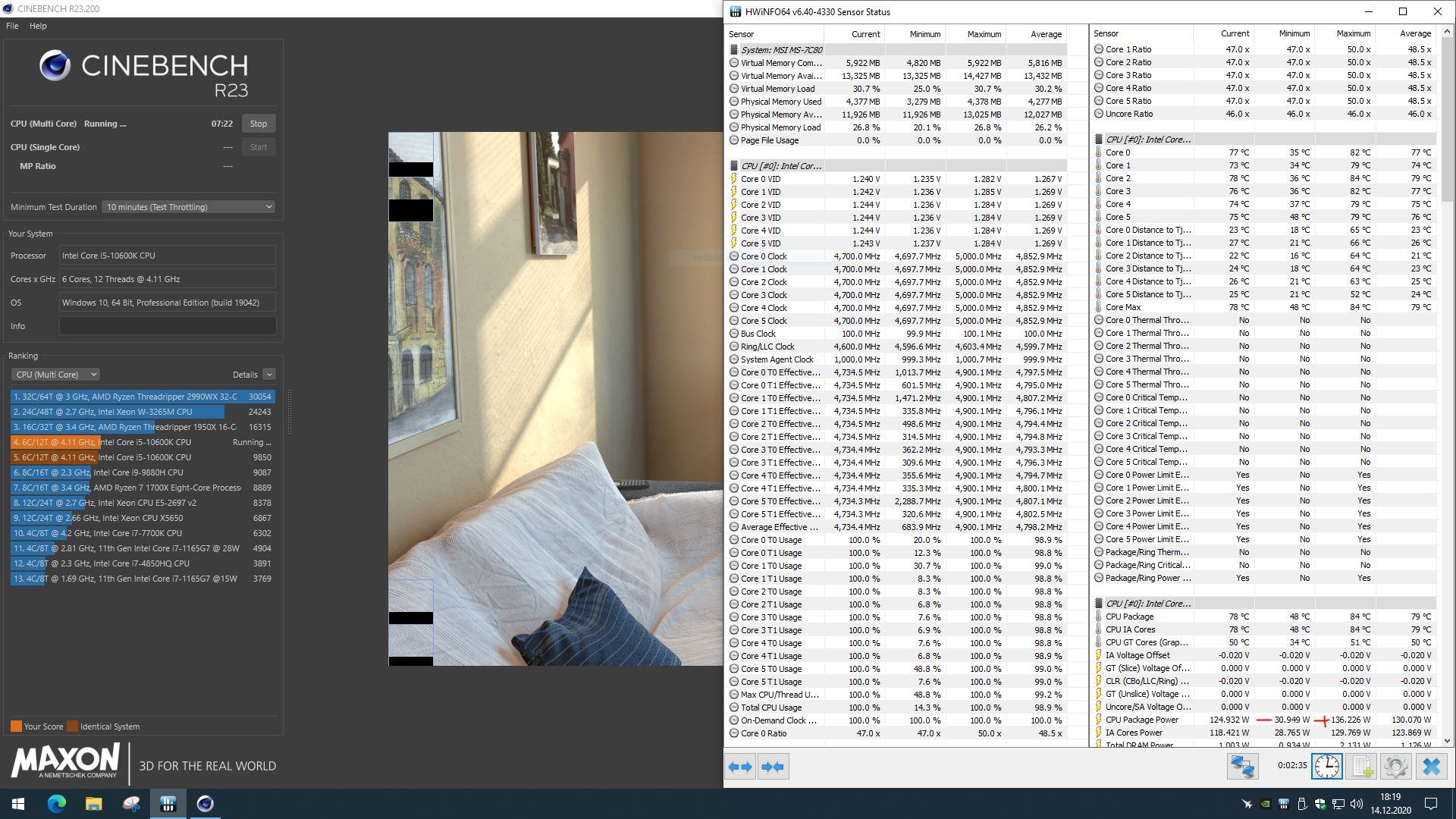
Task: Select the Total CPU Usage sensor row
Action: pyautogui.click(x=896, y=708)
